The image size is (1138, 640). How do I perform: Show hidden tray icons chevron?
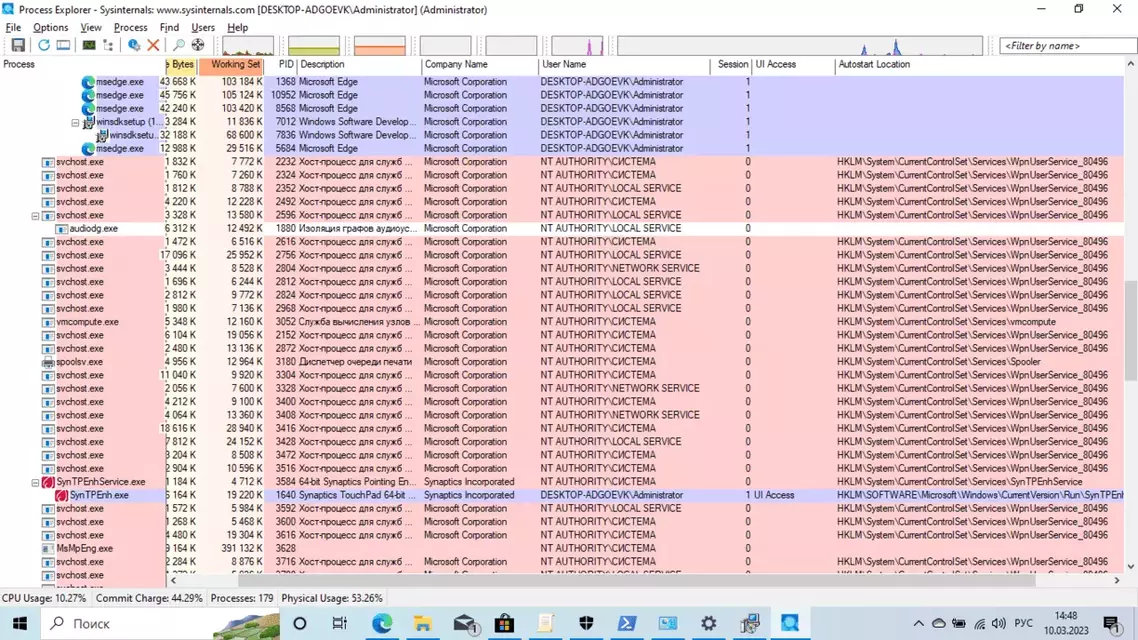pos(918,623)
